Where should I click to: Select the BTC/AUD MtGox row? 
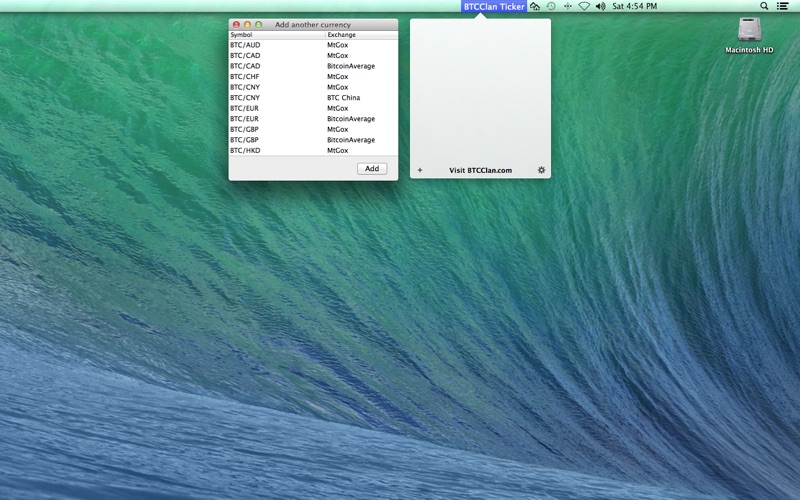click(x=313, y=45)
